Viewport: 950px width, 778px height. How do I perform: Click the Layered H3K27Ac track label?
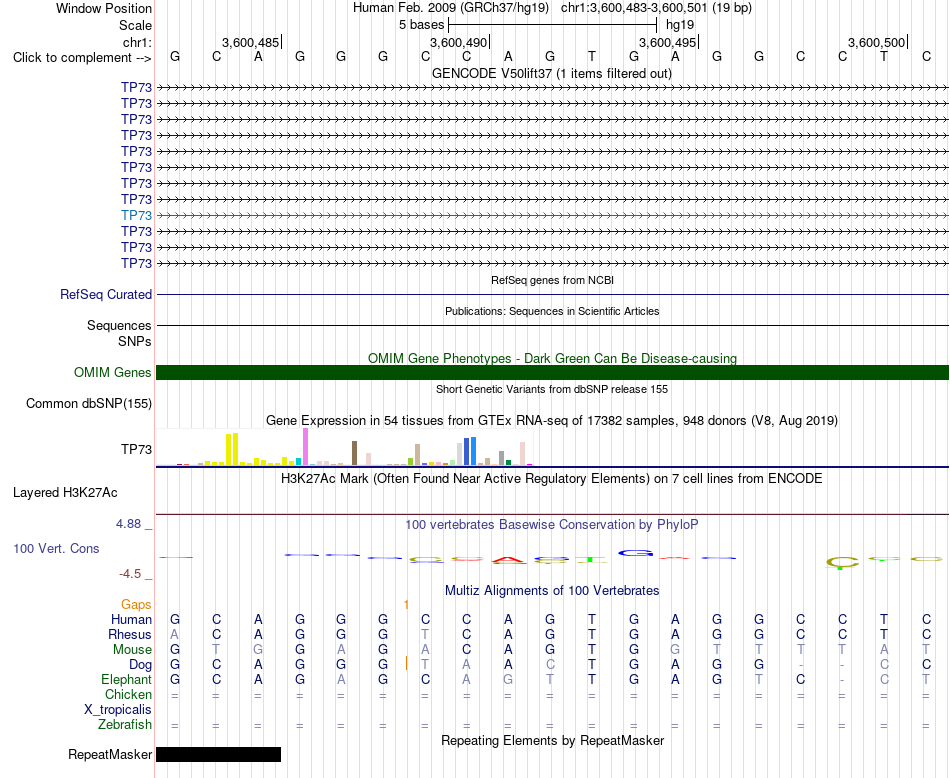(65, 493)
